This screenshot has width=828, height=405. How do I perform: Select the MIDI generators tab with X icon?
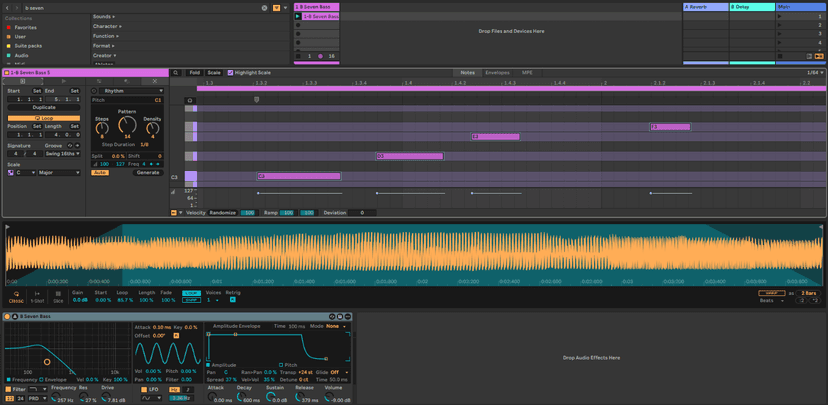(x=154, y=81)
